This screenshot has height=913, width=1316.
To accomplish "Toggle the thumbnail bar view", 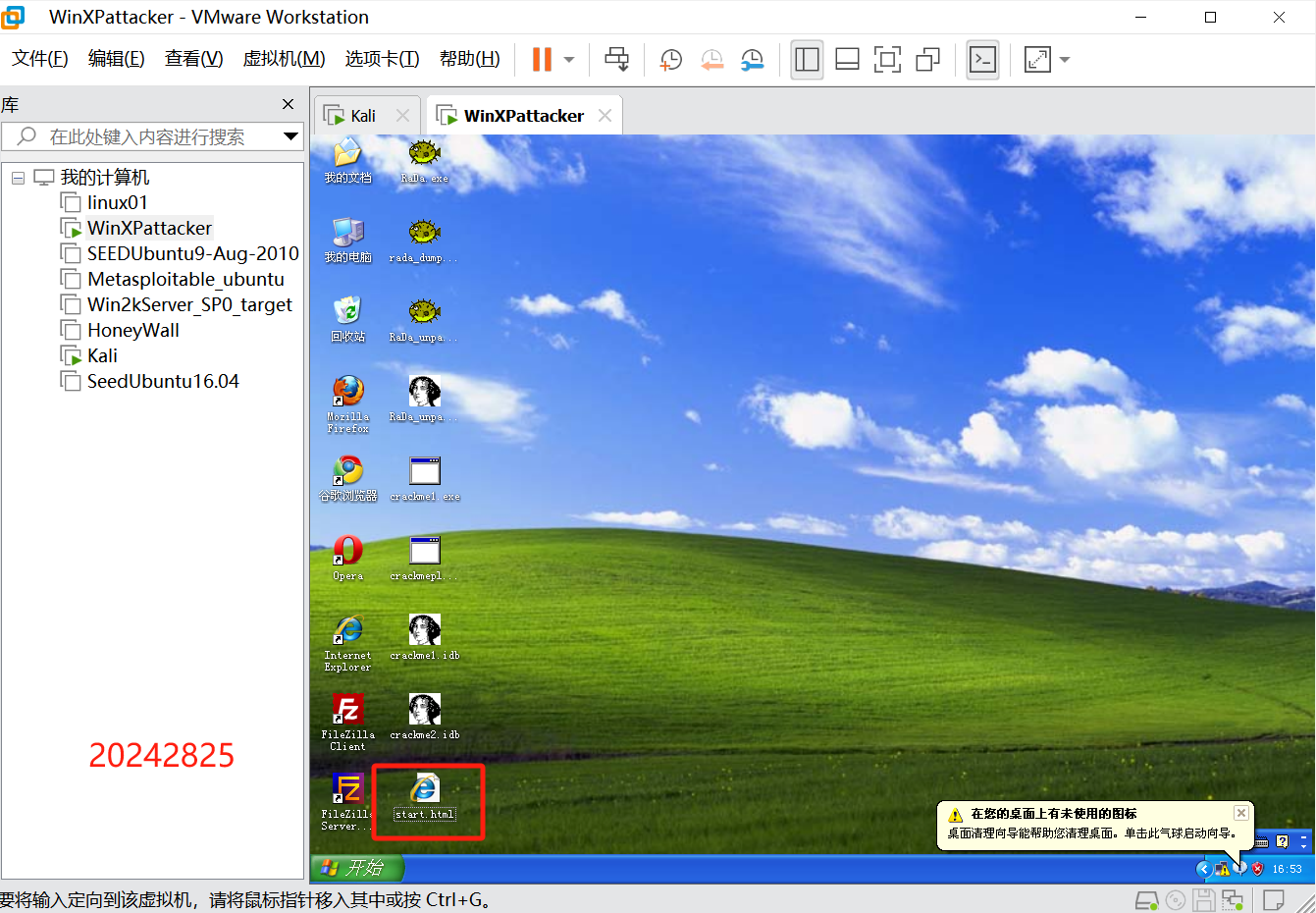I will pos(847,60).
